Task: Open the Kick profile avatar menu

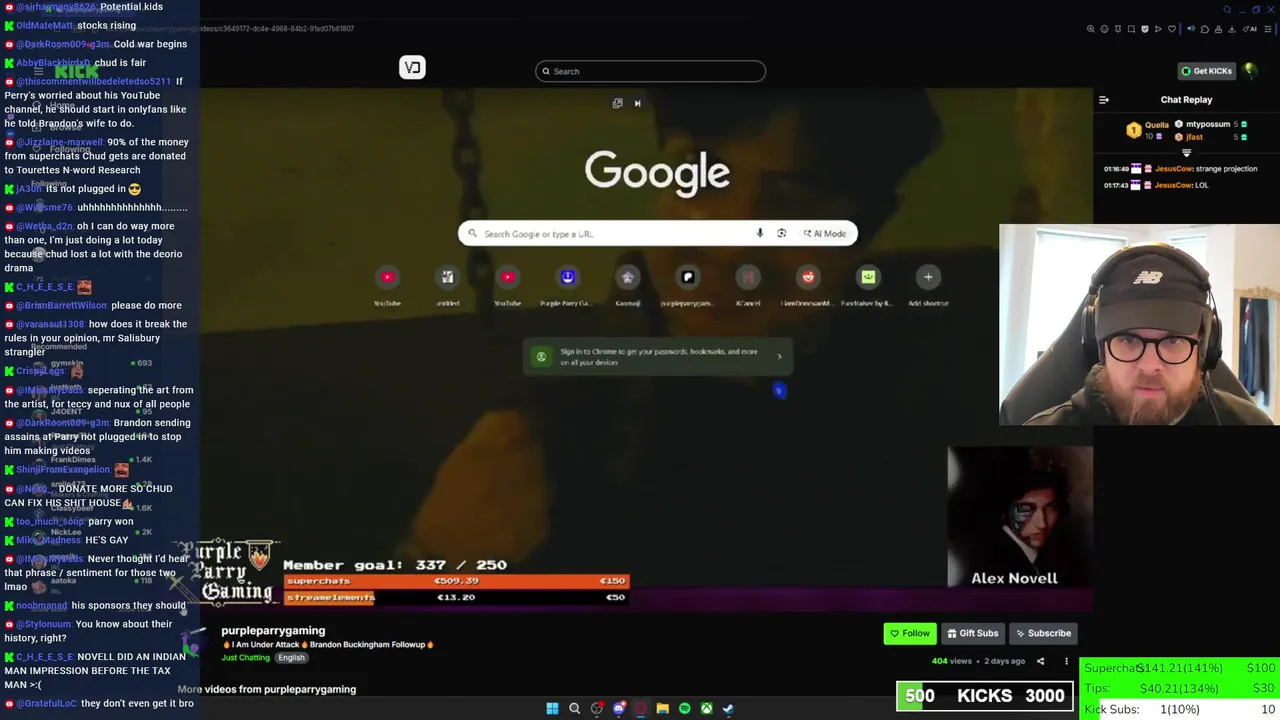Action: [1250, 71]
